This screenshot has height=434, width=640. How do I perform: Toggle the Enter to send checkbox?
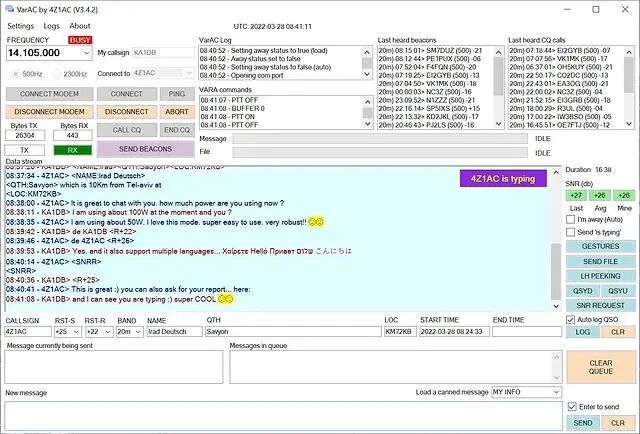(572, 407)
